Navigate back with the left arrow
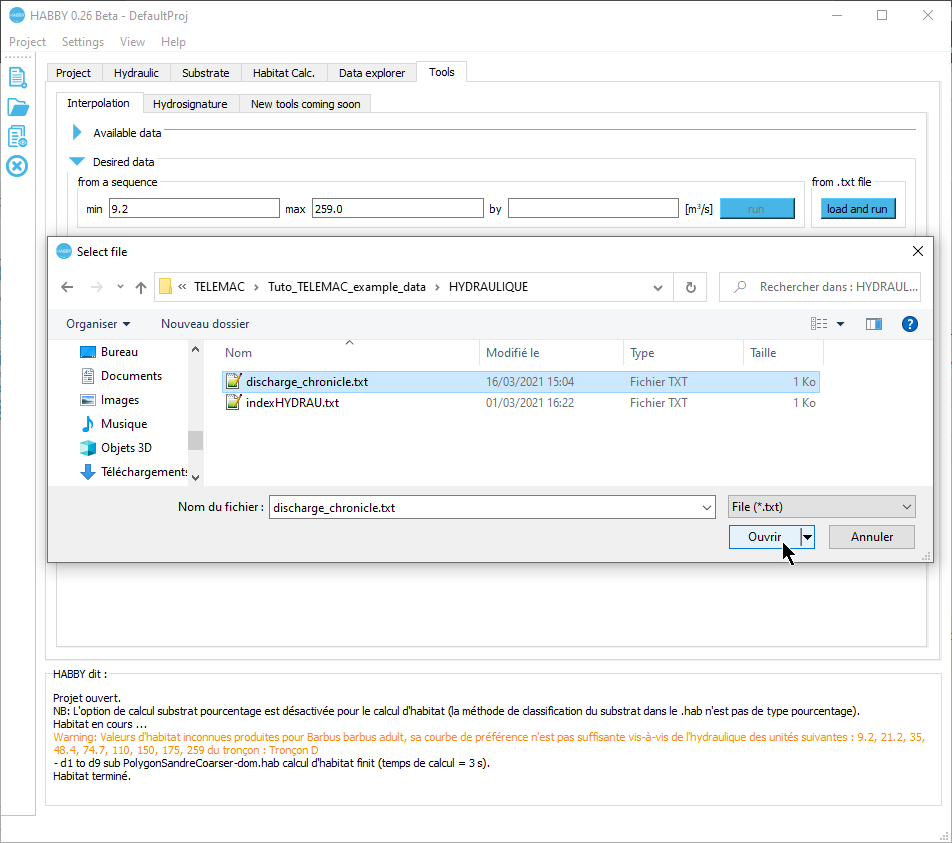952x843 pixels. coord(67,287)
